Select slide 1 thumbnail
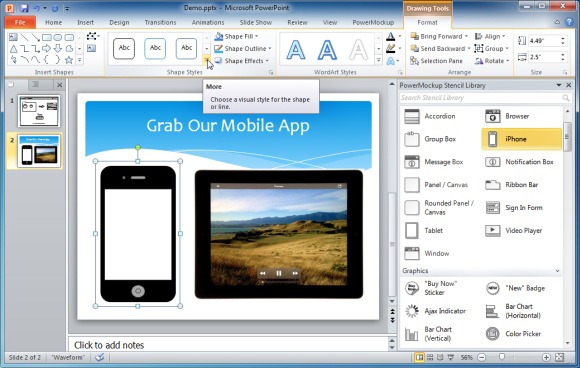This screenshot has height=368, width=580. tap(39, 111)
